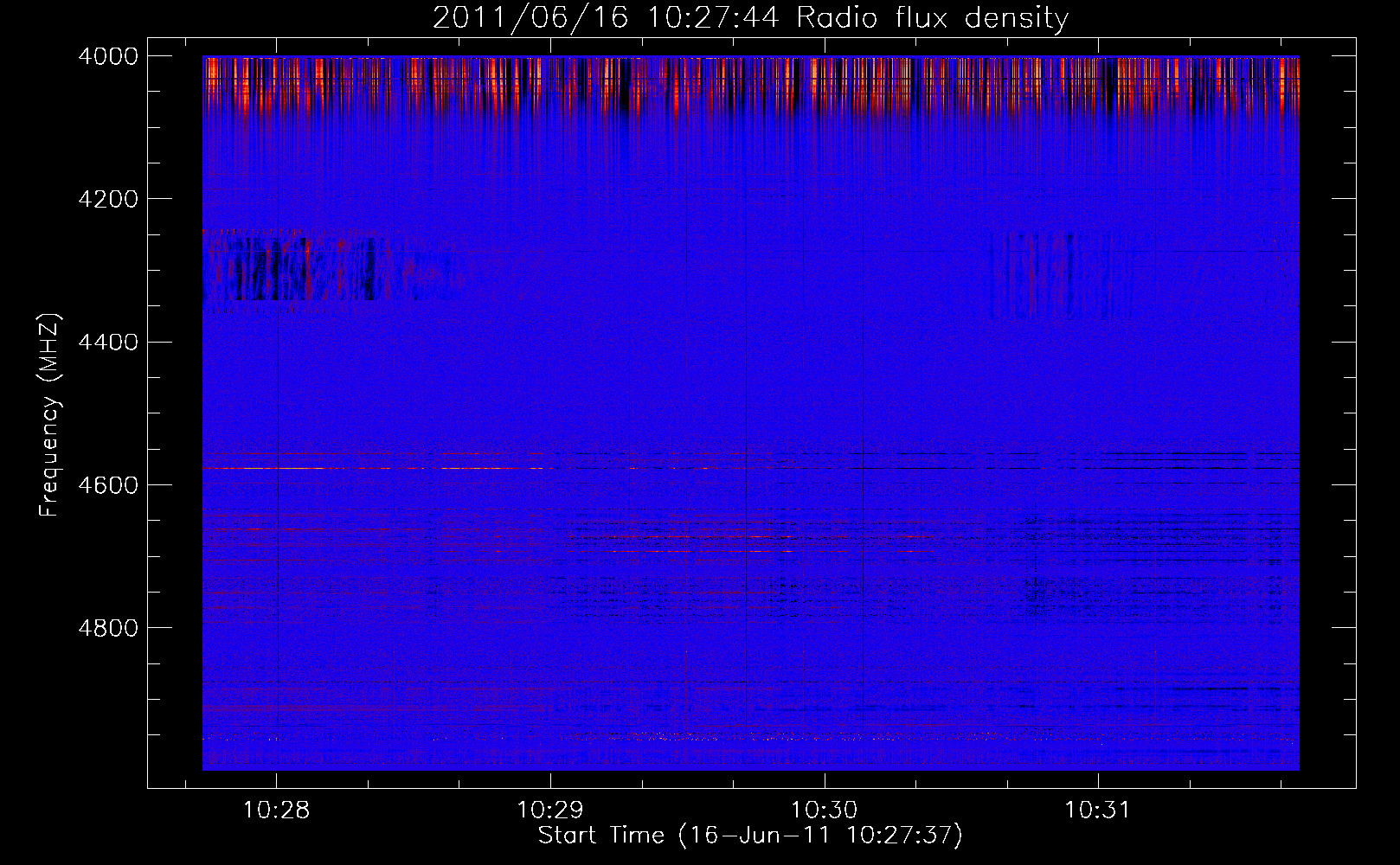The height and width of the screenshot is (865, 1400).
Task: Click the plot title '2011/06/16 10:27:44 Radio flux density'
Action: (750, 18)
